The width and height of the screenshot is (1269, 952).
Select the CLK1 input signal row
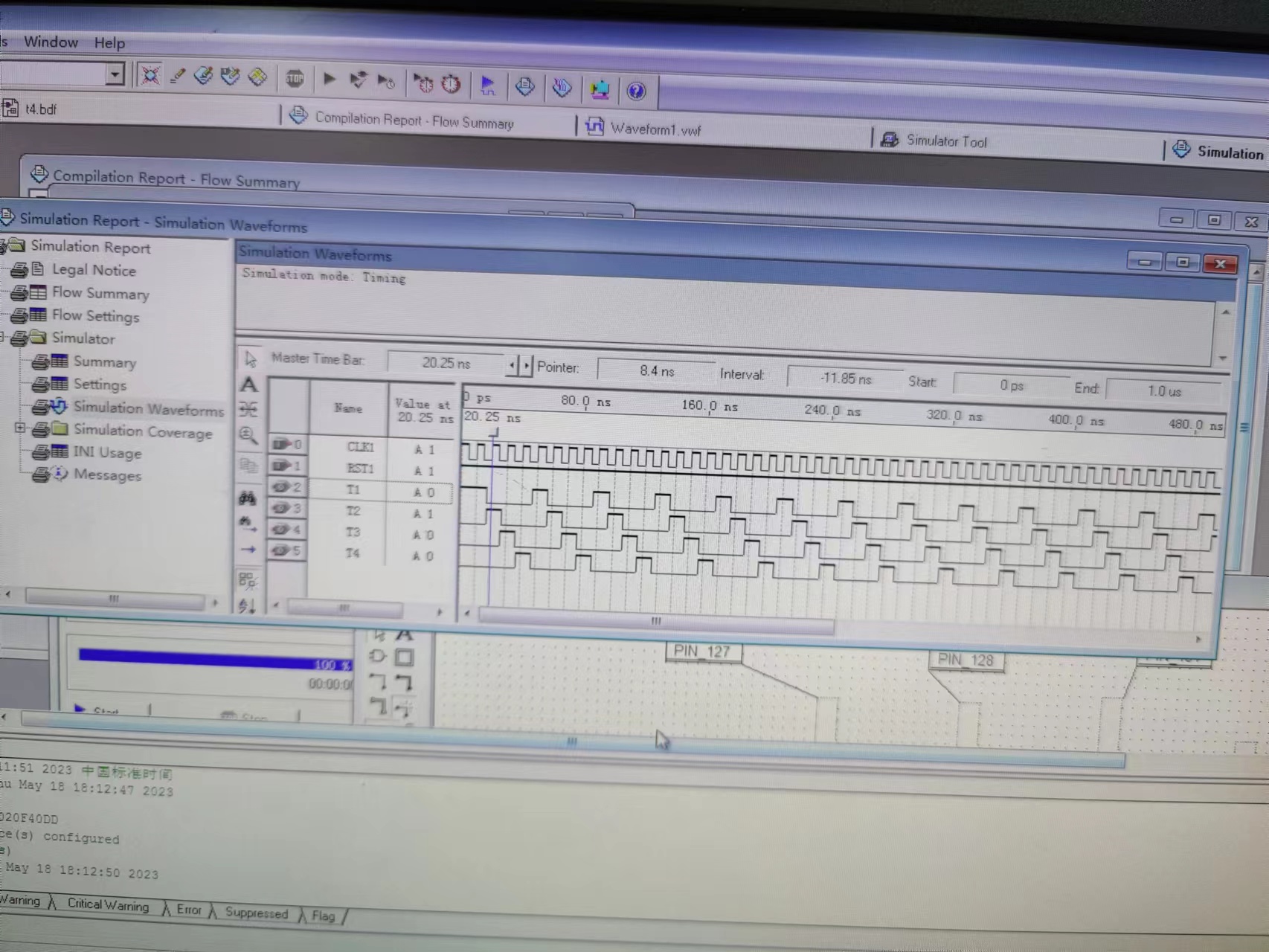(361, 447)
